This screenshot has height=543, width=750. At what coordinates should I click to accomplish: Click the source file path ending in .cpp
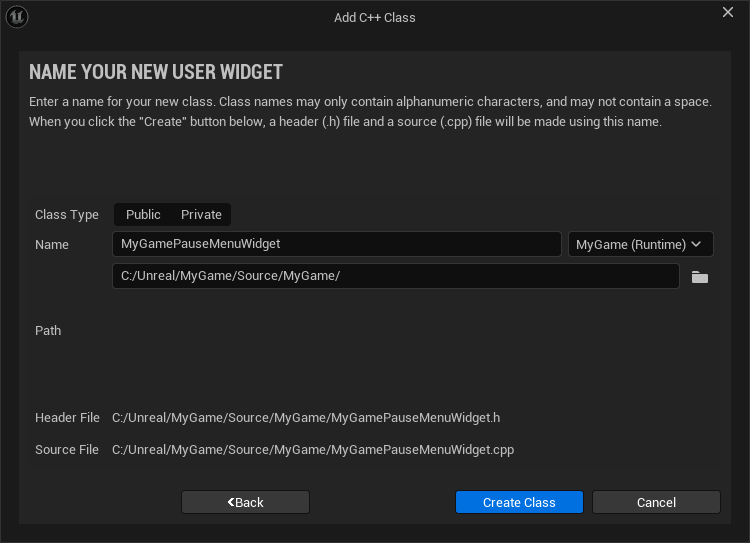[x=313, y=450]
